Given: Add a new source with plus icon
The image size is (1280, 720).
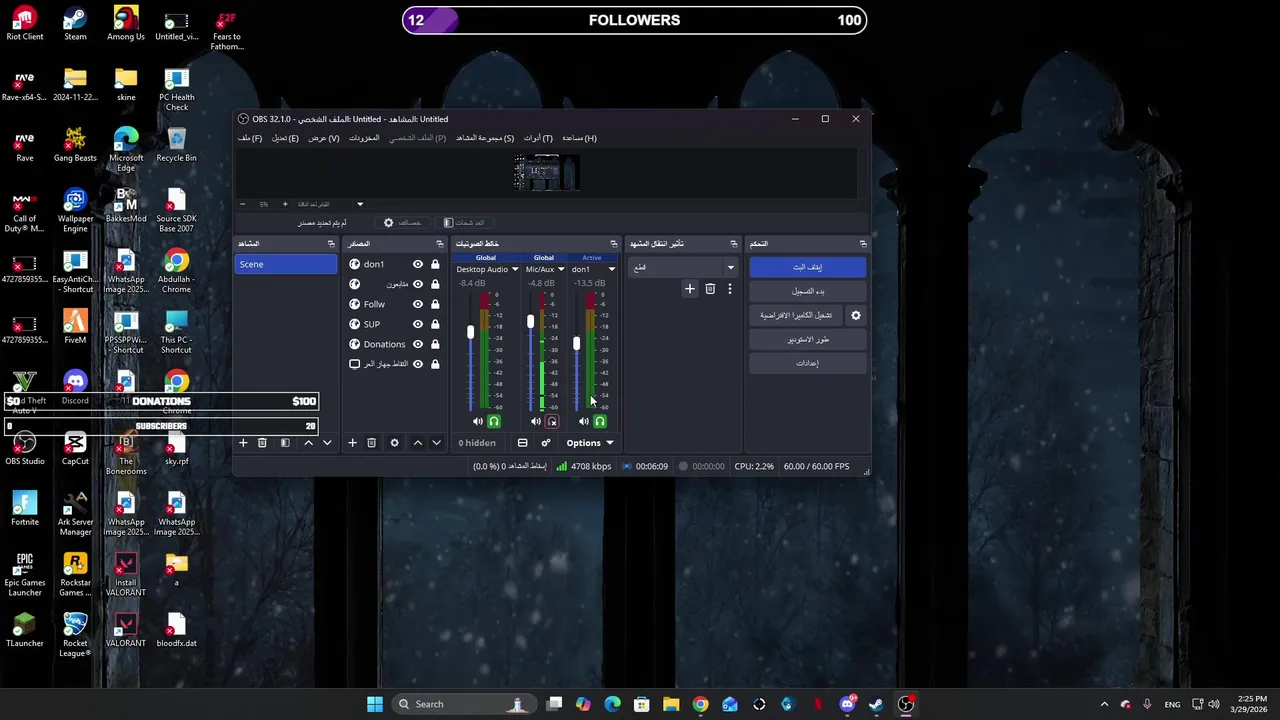Looking at the screenshot, I should (x=352, y=443).
